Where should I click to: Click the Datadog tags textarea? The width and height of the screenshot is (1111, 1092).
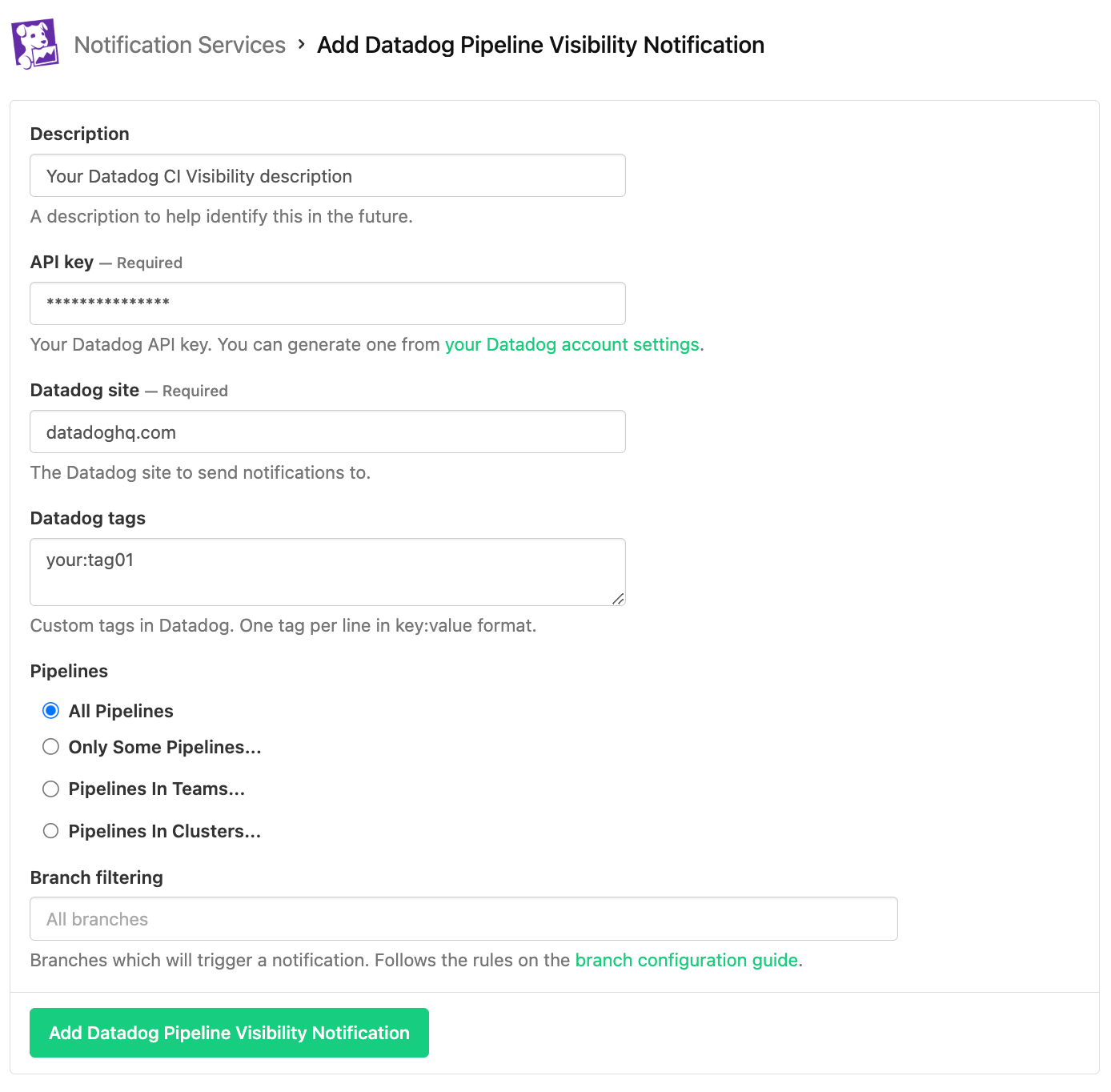coord(327,572)
